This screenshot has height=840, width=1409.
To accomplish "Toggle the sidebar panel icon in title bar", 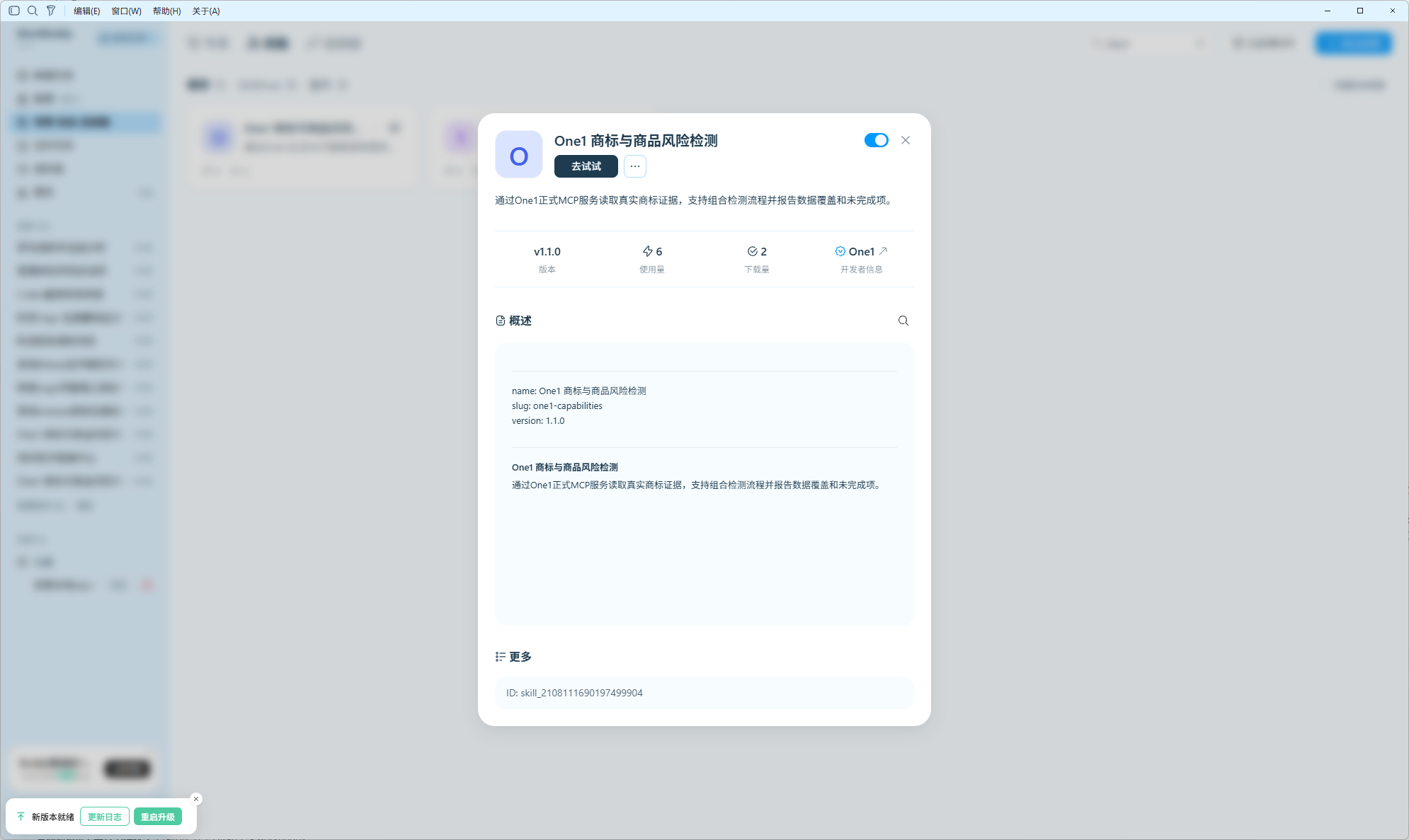I will 14,11.
